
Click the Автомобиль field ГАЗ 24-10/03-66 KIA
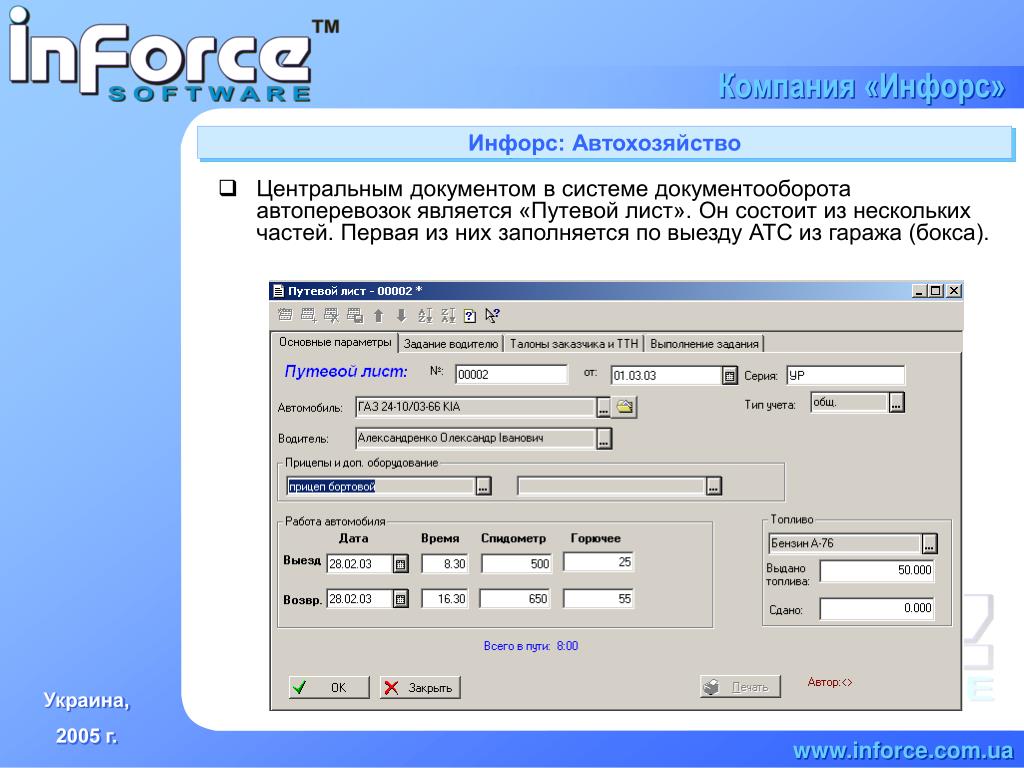pyautogui.click(x=475, y=407)
